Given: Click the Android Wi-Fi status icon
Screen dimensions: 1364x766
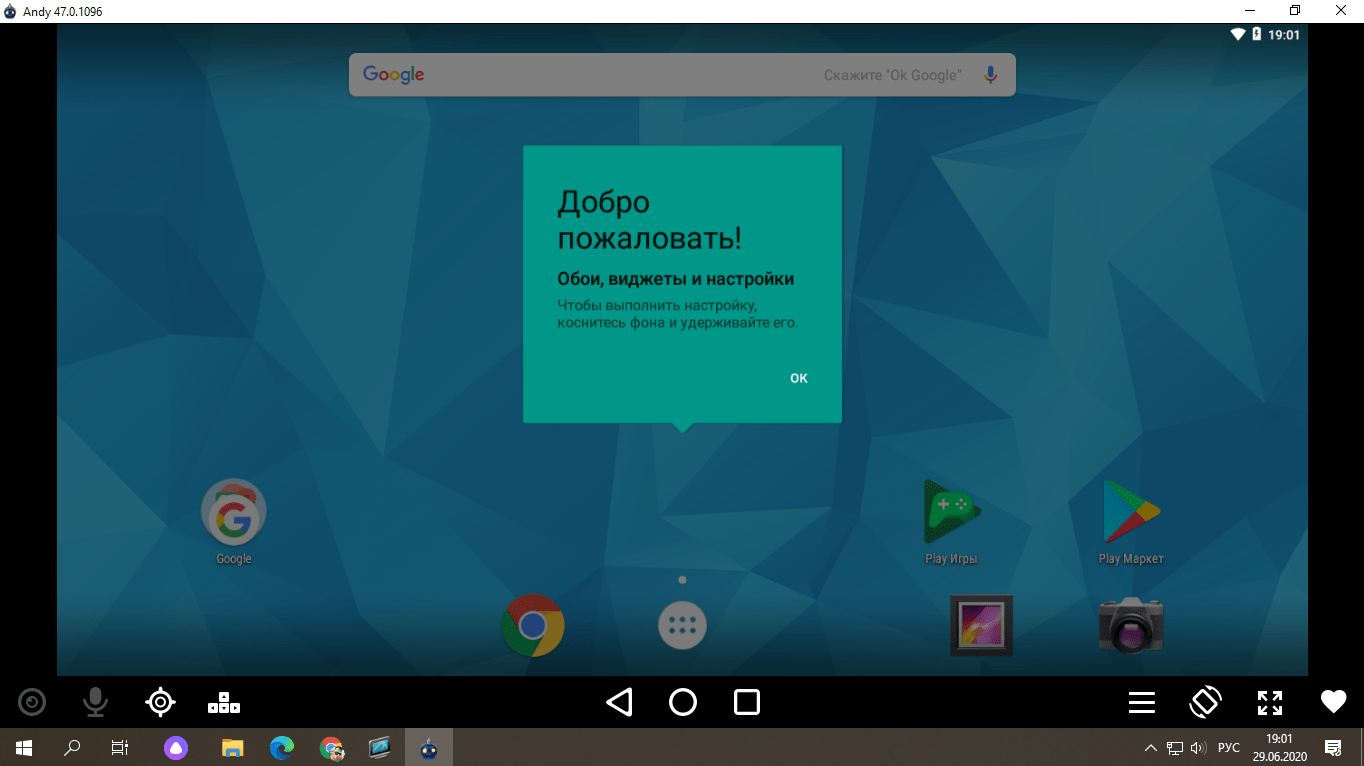Looking at the screenshot, I should tap(1238, 35).
